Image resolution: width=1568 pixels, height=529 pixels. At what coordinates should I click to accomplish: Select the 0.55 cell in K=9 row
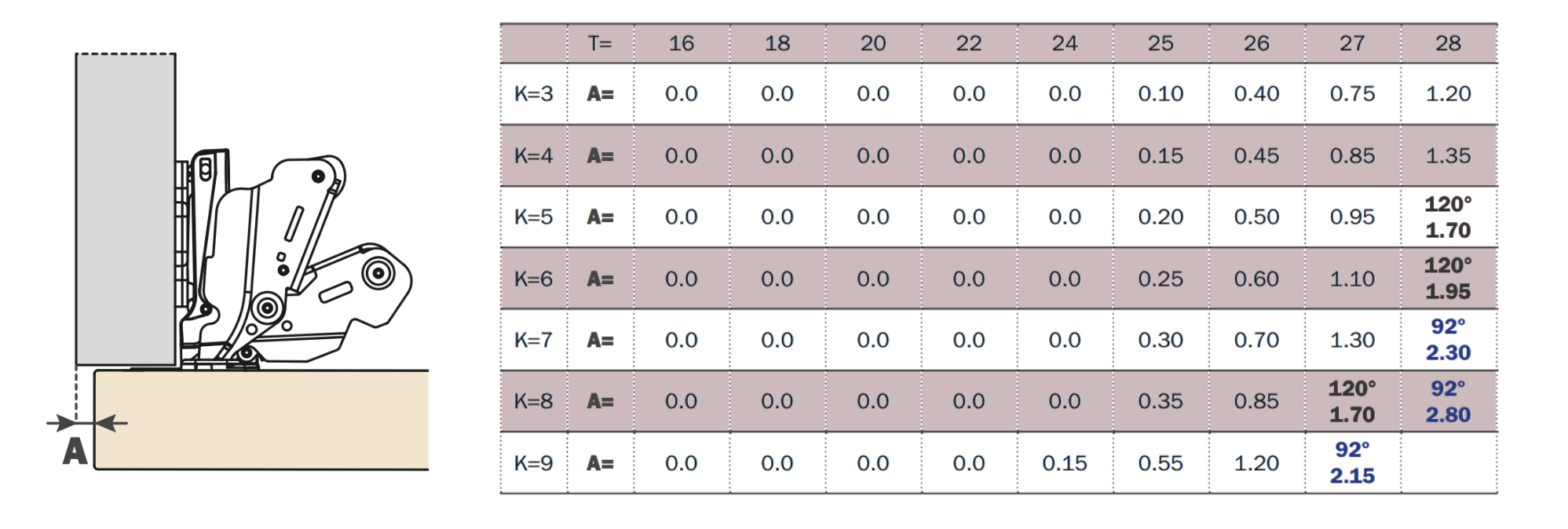pyautogui.click(x=1160, y=463)
